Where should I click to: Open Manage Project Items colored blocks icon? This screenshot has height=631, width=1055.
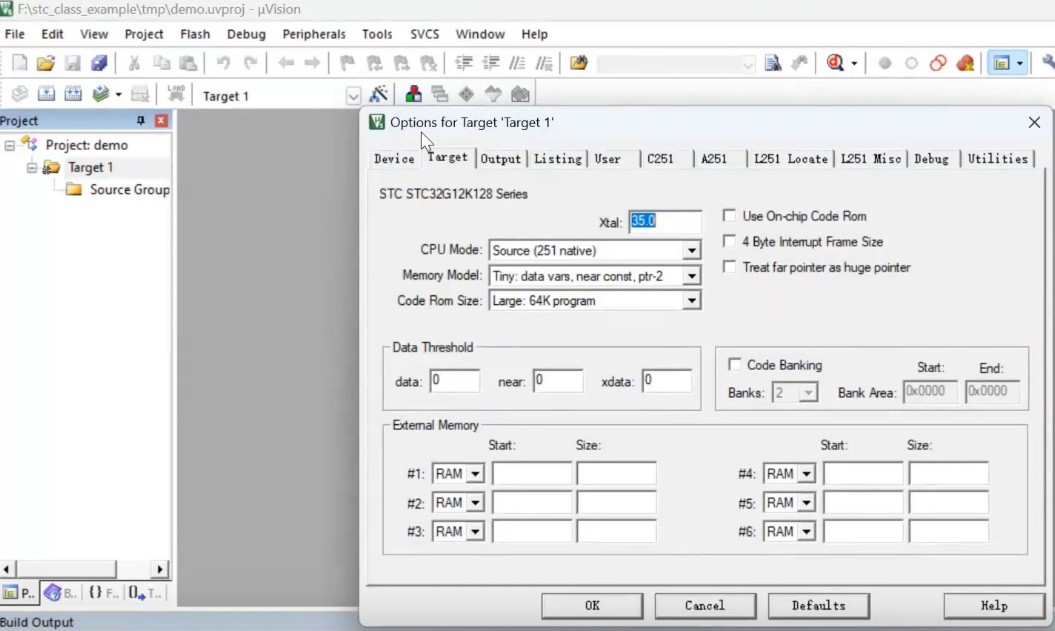click(413, 95)
